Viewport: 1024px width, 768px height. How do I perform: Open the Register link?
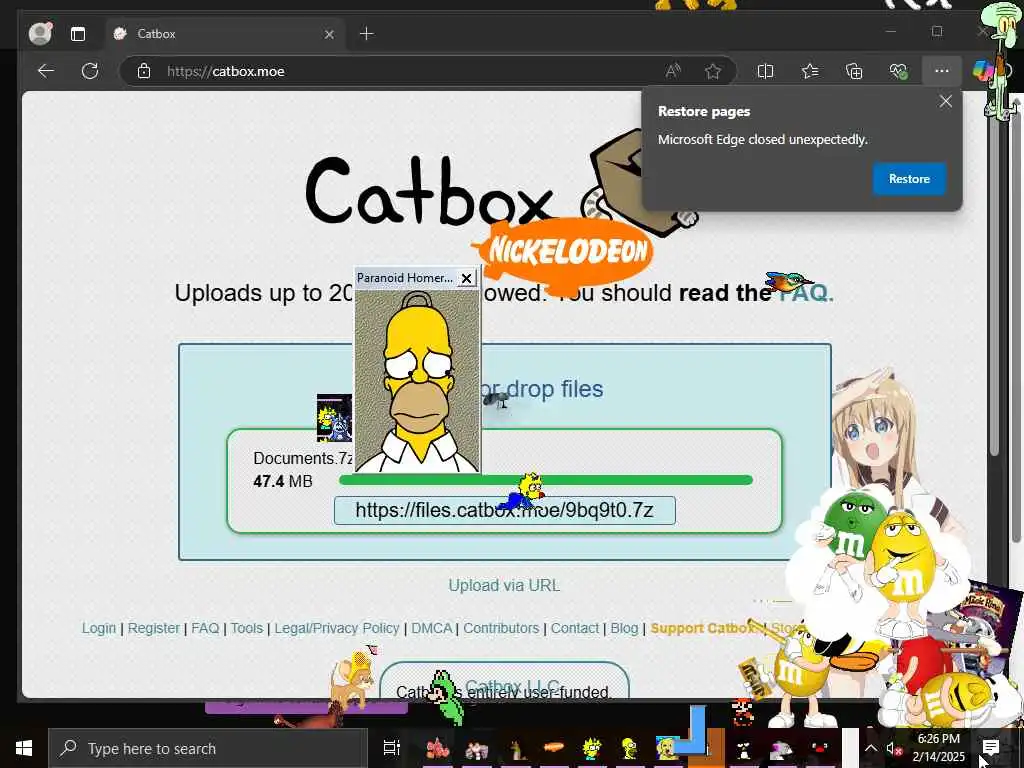tap(153, 628)
